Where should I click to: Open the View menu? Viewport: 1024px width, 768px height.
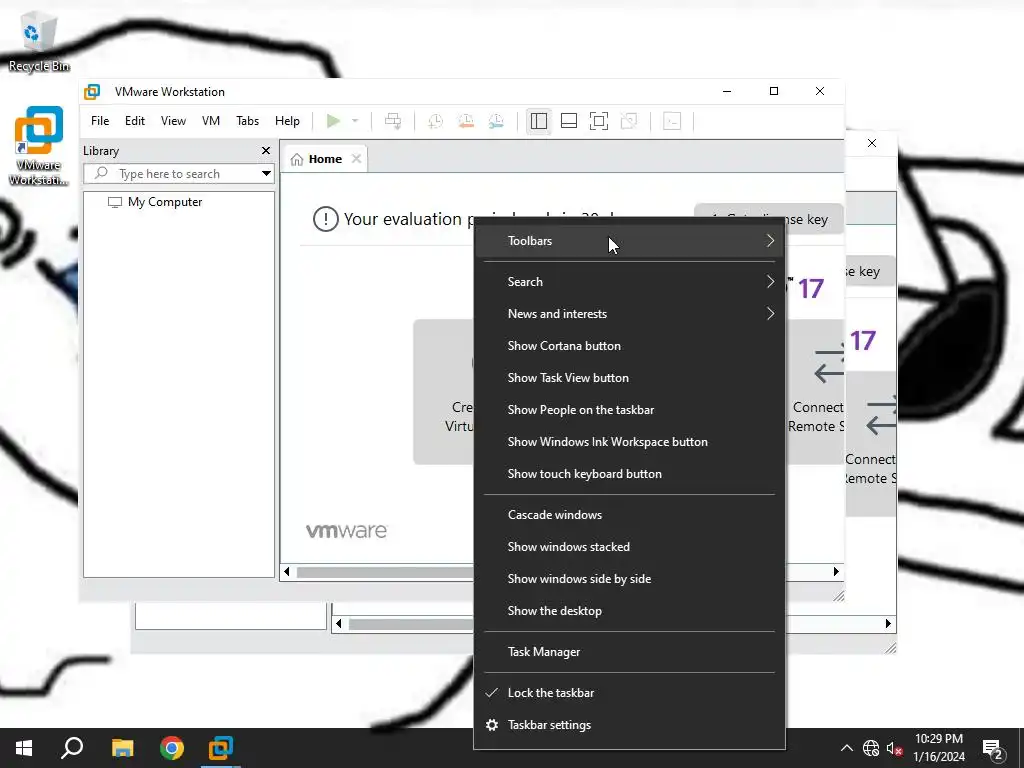[174, 121]
